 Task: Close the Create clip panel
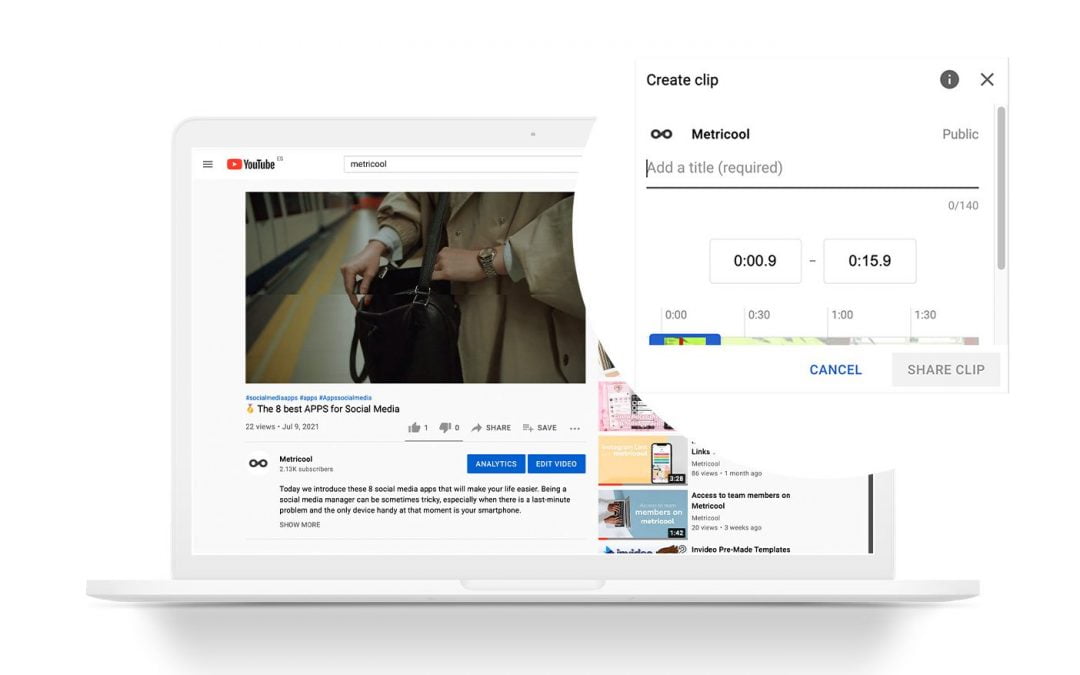[x=987, y=79]
